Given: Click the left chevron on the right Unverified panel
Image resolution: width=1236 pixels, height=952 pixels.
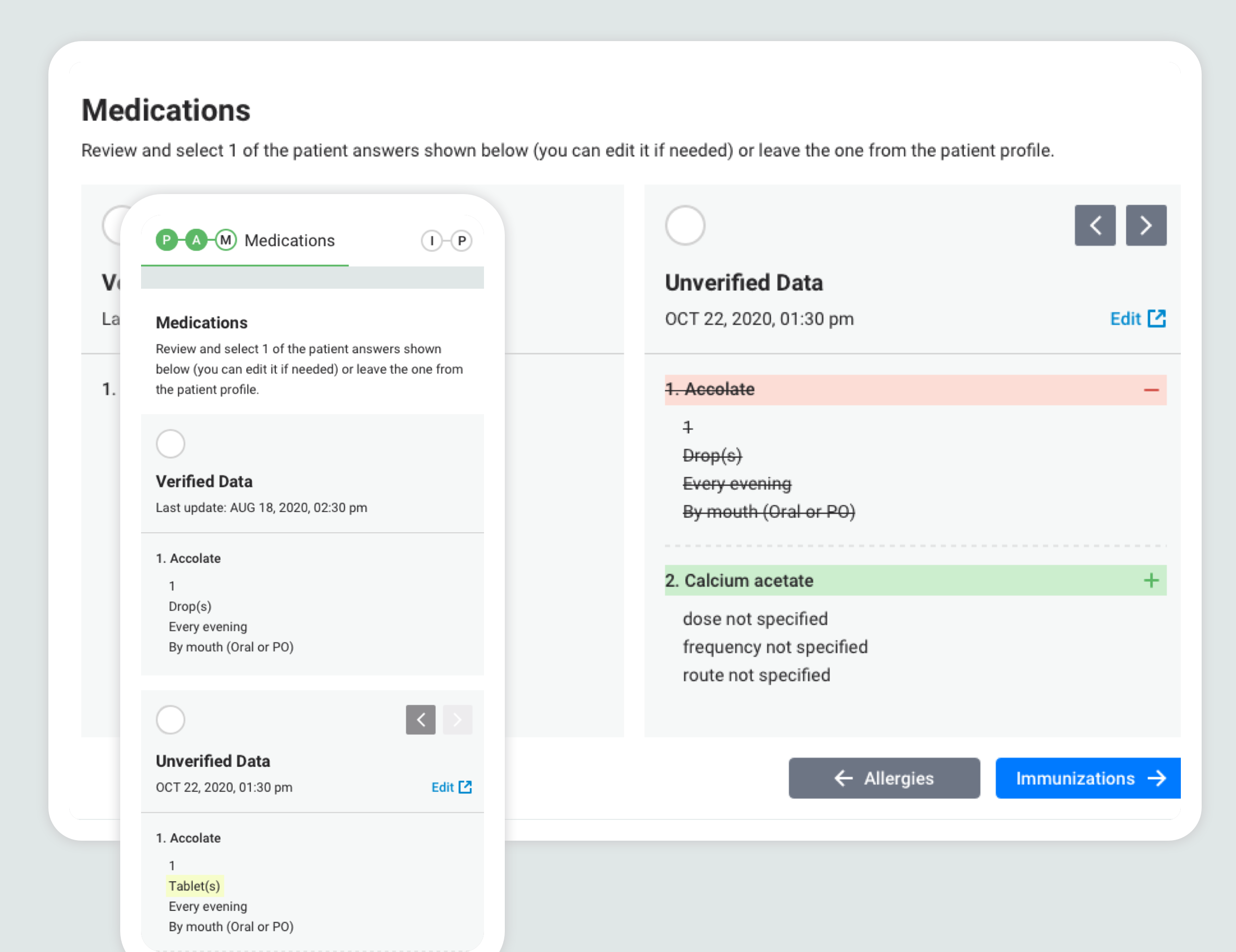Looking at the screenshot, I should (x=1095, y=225).
